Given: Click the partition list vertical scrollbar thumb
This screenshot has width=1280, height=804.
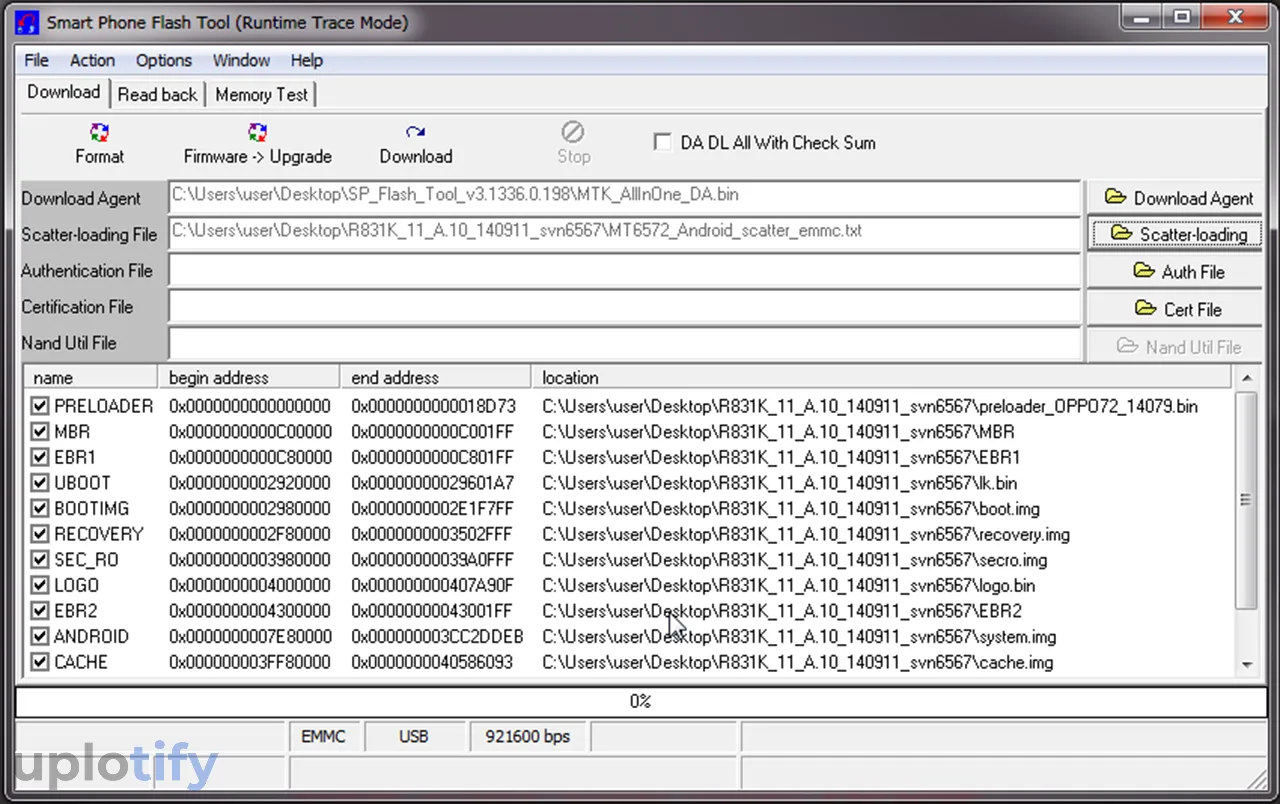Looking at the screenshot, I should 1246,499.
